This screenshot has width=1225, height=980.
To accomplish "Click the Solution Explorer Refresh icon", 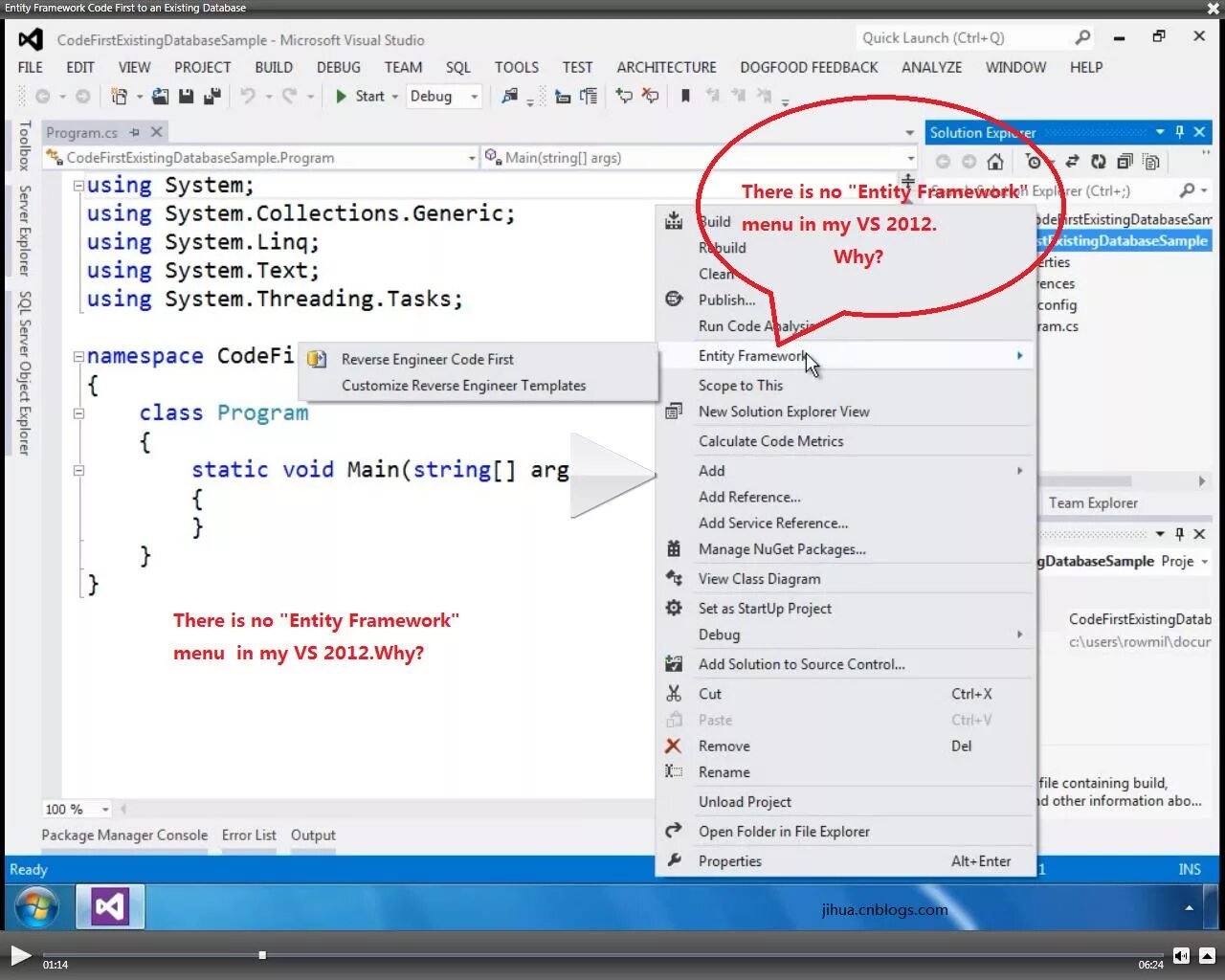I will tap(1099, 162).
